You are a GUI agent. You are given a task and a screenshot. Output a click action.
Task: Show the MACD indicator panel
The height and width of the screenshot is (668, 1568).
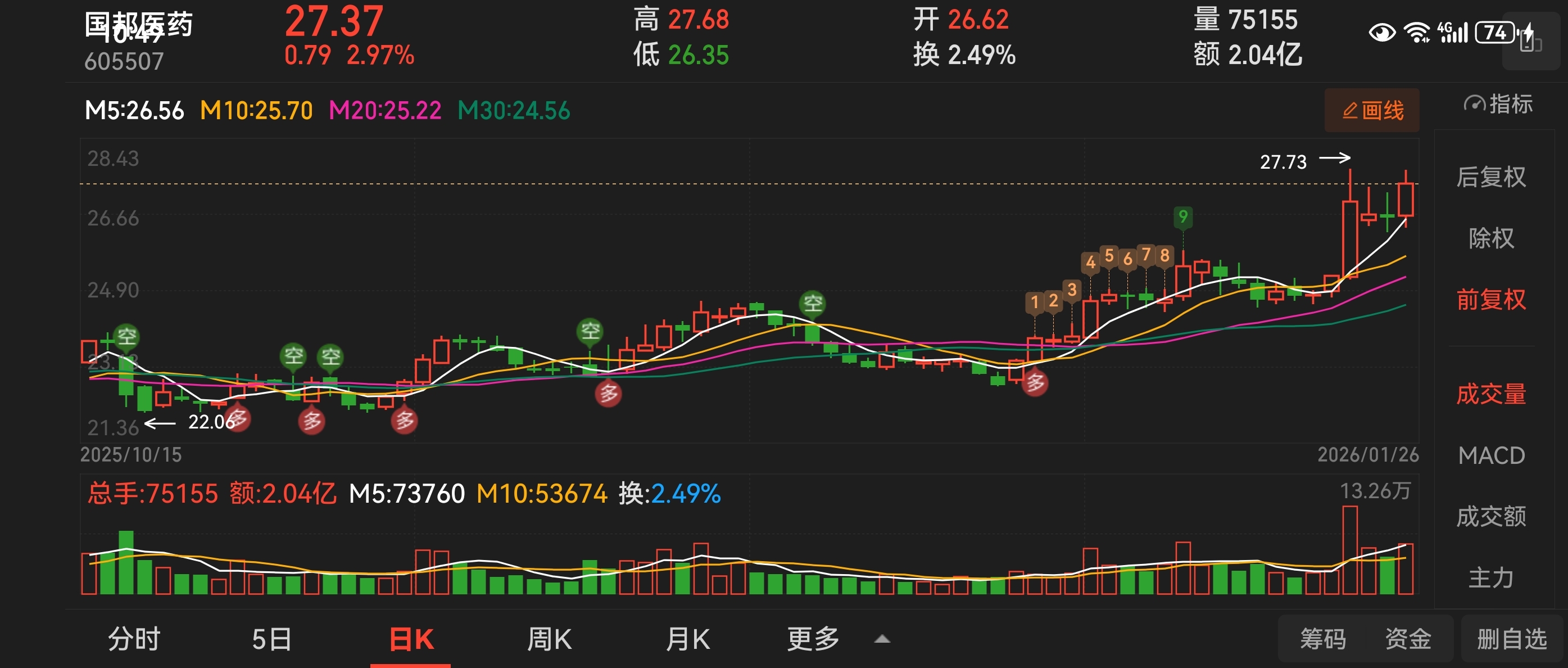tap(1490, 455)
